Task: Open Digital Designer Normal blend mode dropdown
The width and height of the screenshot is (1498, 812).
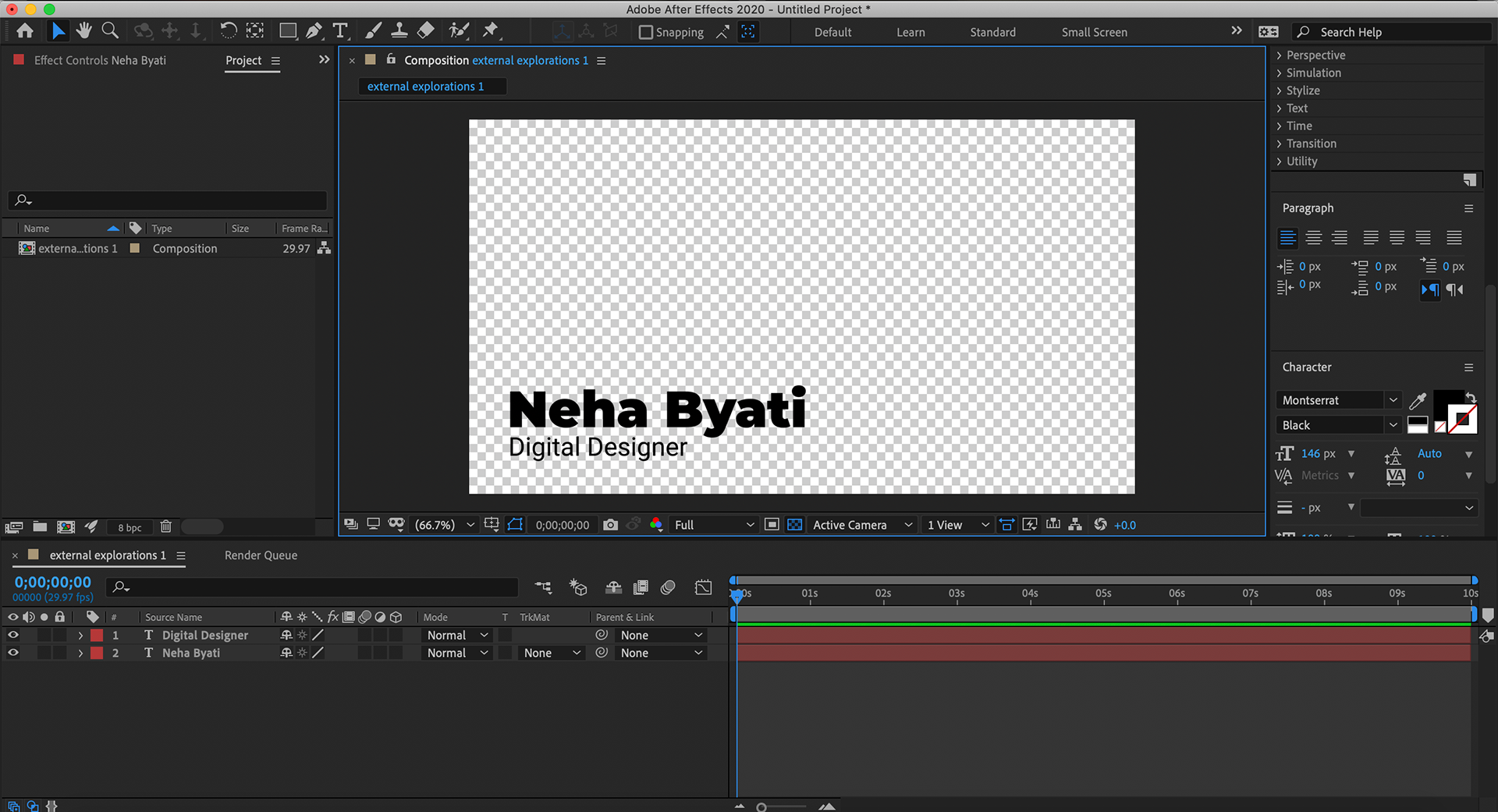Action: 457,635
